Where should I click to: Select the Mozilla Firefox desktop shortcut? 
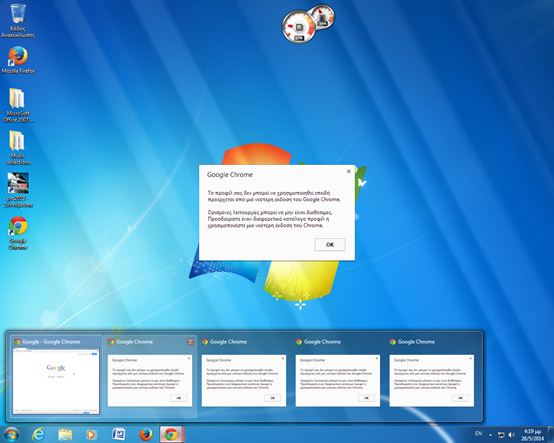[x=18, y=60]
